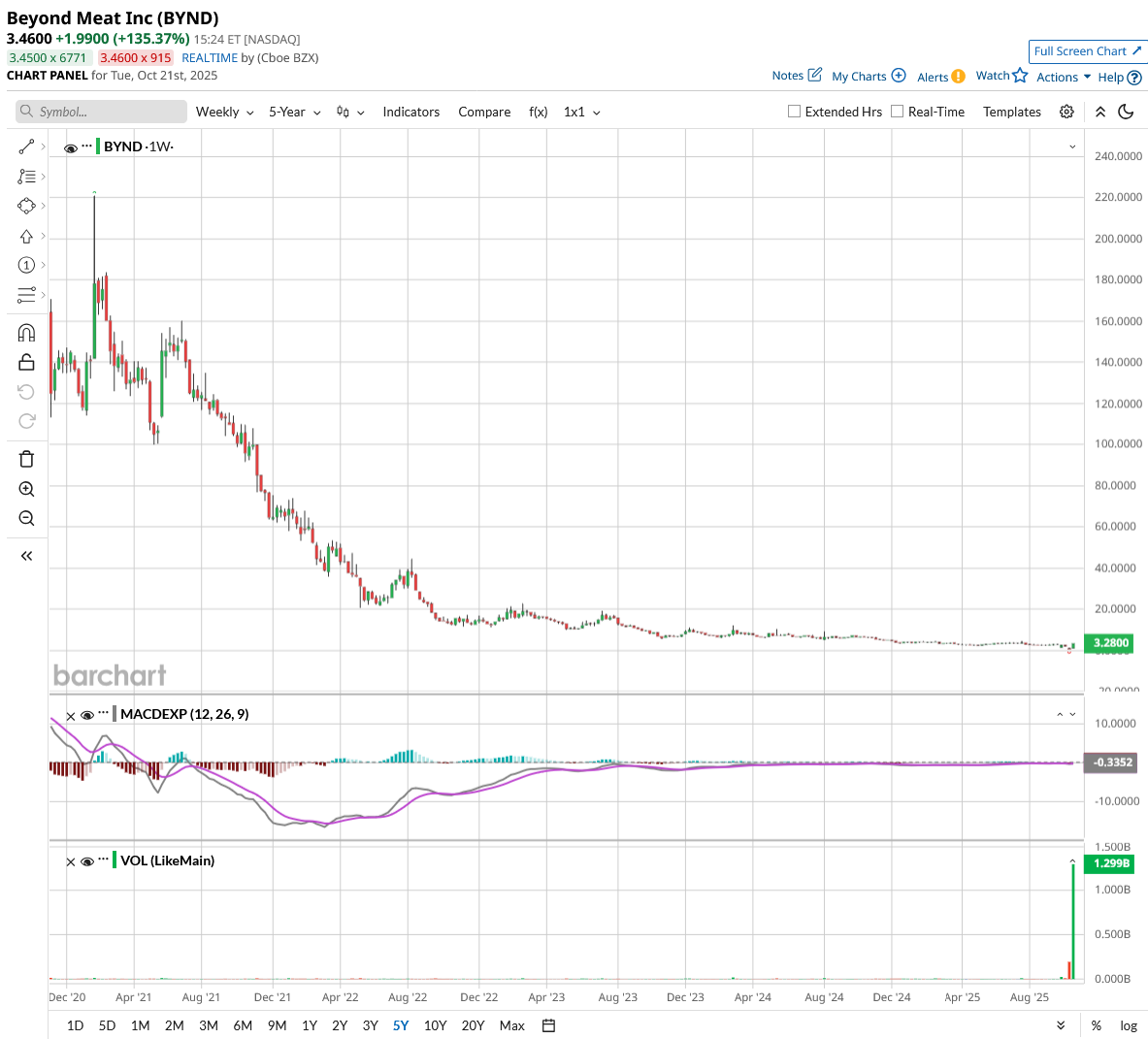Open MACDEXP options ellipsis menu

[x=103, y=713]
